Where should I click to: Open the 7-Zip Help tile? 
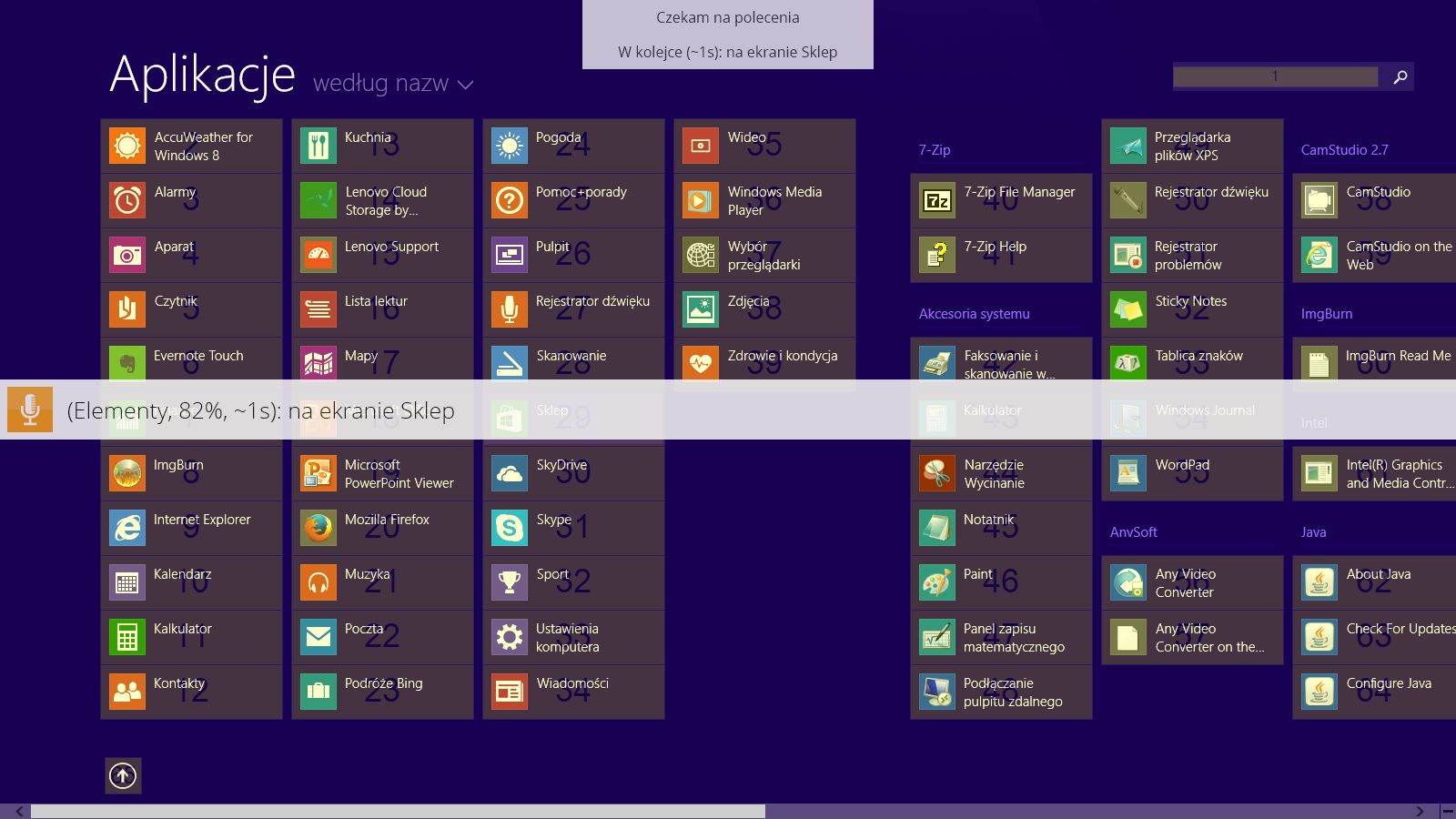click(x=1001, y=255)
